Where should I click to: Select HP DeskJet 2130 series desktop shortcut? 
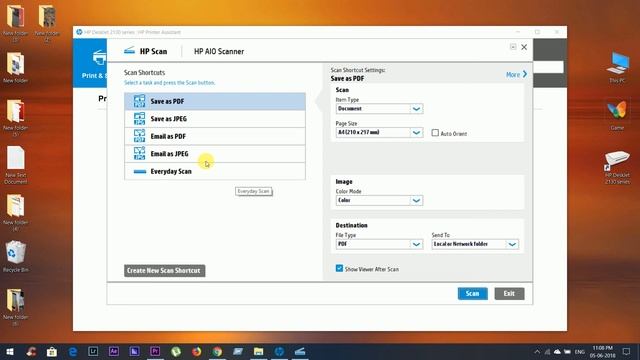click(x=617, y=167)
